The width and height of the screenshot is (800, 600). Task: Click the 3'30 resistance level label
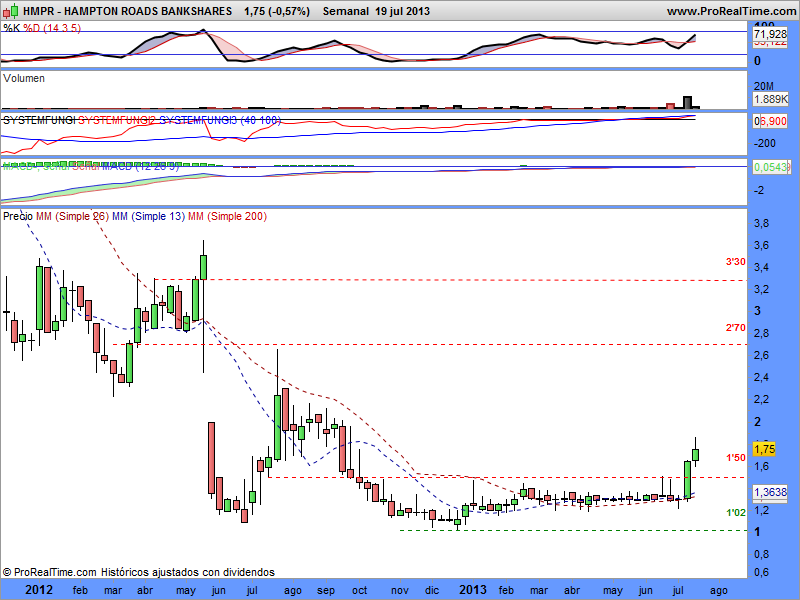tap(736, 262)
